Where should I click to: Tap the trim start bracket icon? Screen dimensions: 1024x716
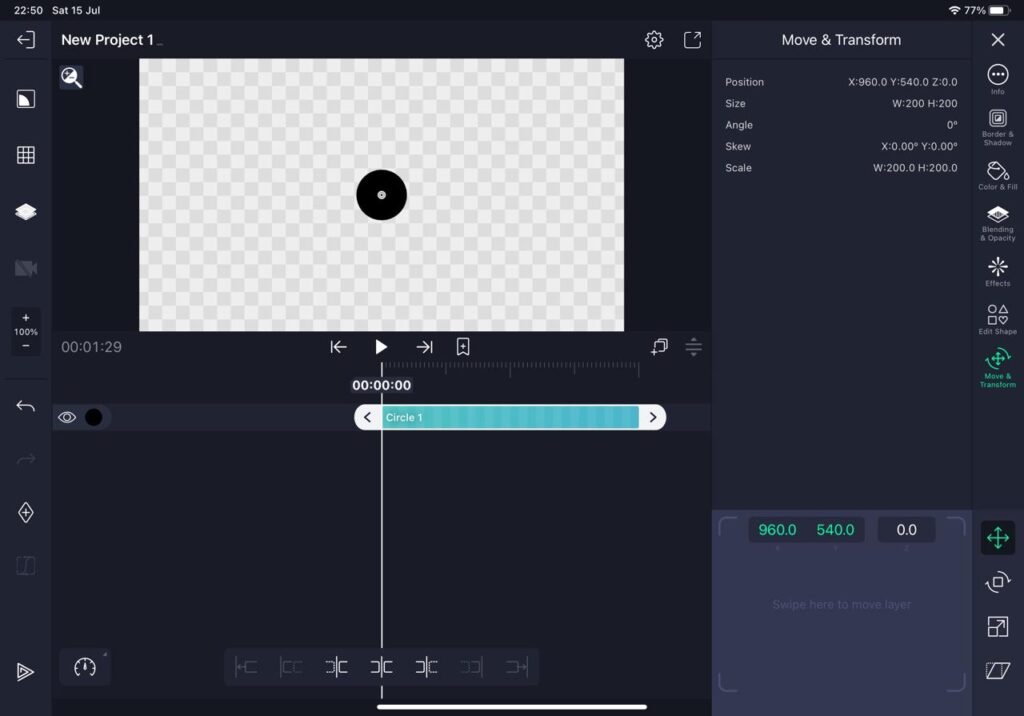click(291, 667)
